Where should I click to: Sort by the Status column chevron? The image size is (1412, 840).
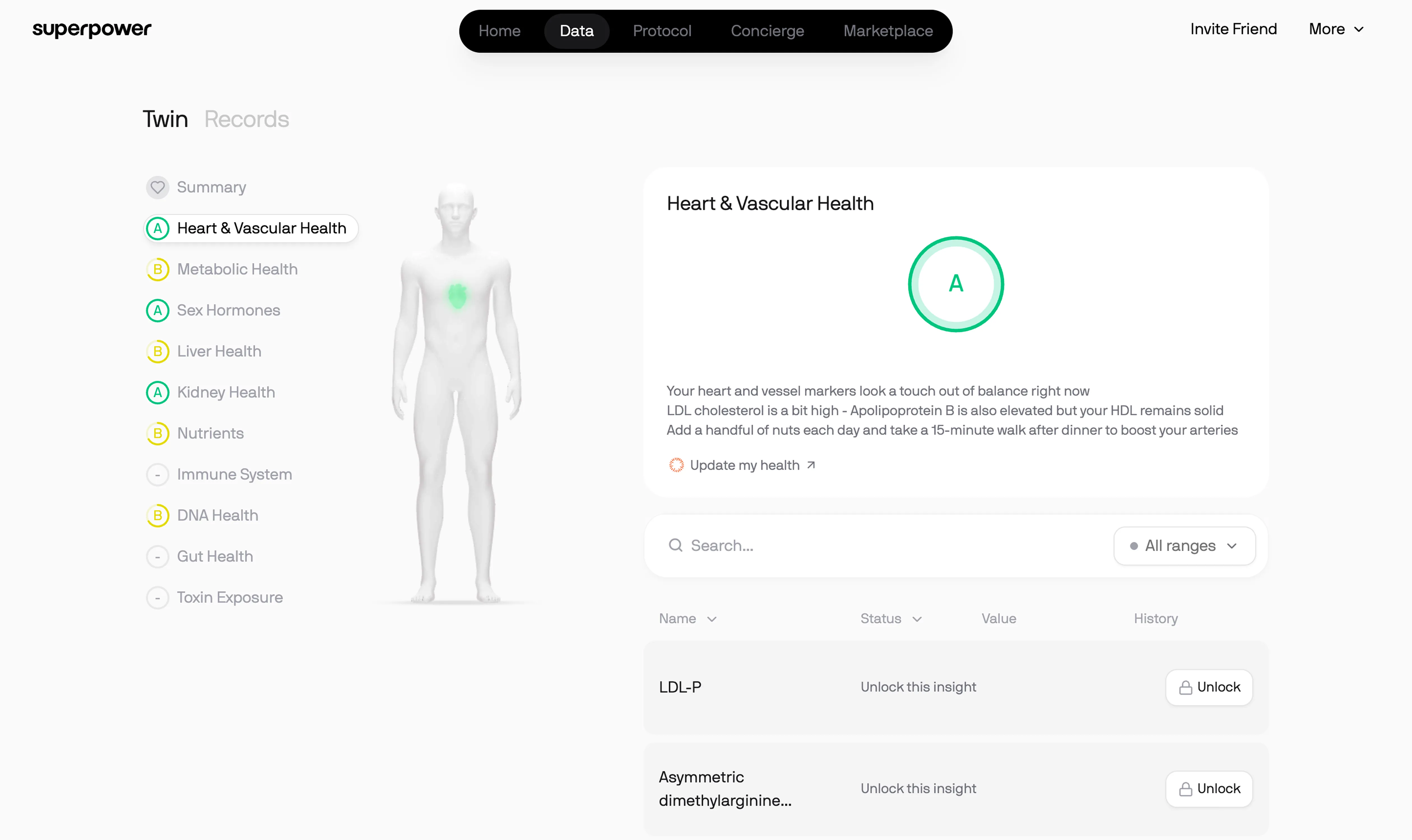917,619
